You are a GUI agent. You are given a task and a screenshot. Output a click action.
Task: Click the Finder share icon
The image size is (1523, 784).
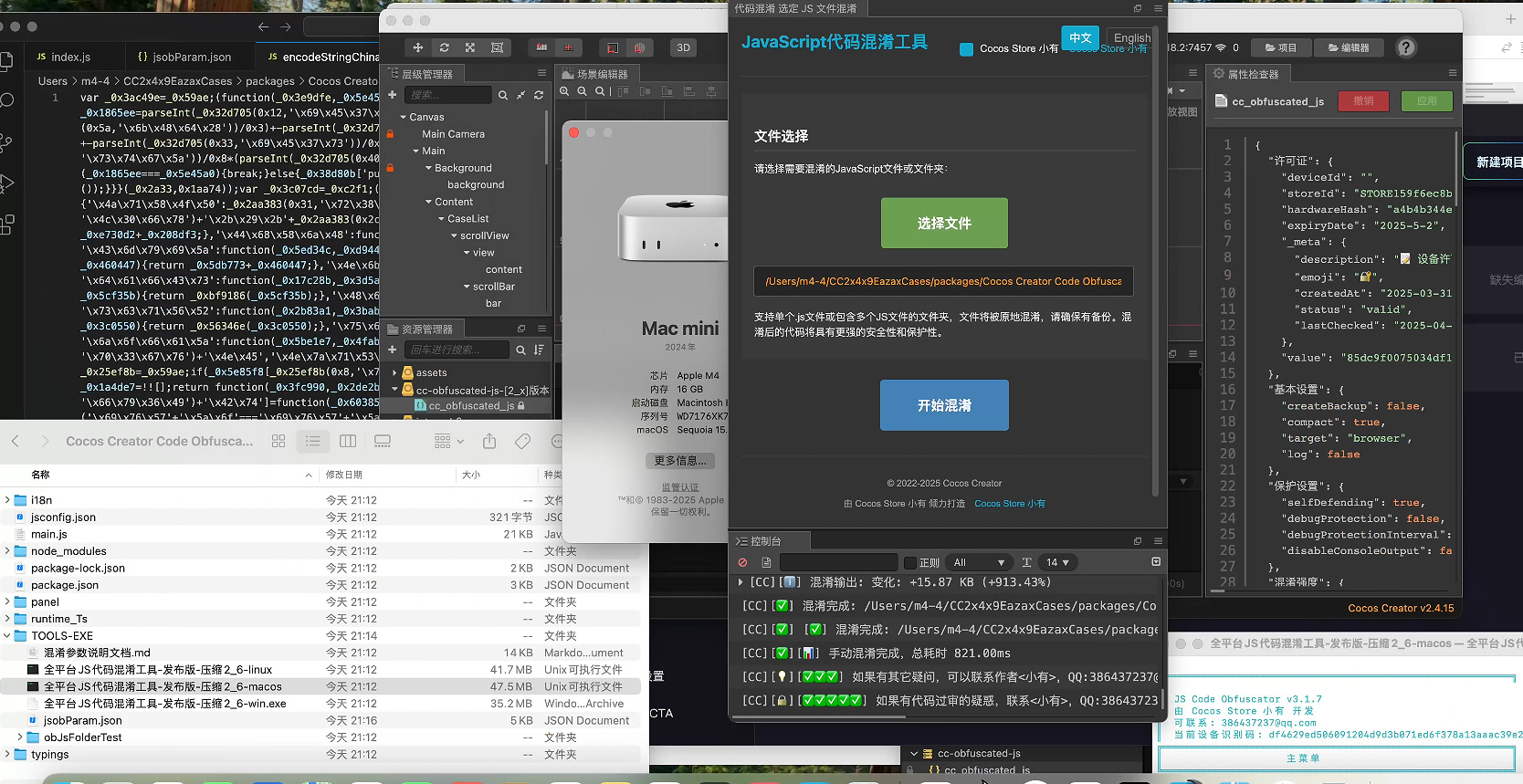tap(489, 442)
